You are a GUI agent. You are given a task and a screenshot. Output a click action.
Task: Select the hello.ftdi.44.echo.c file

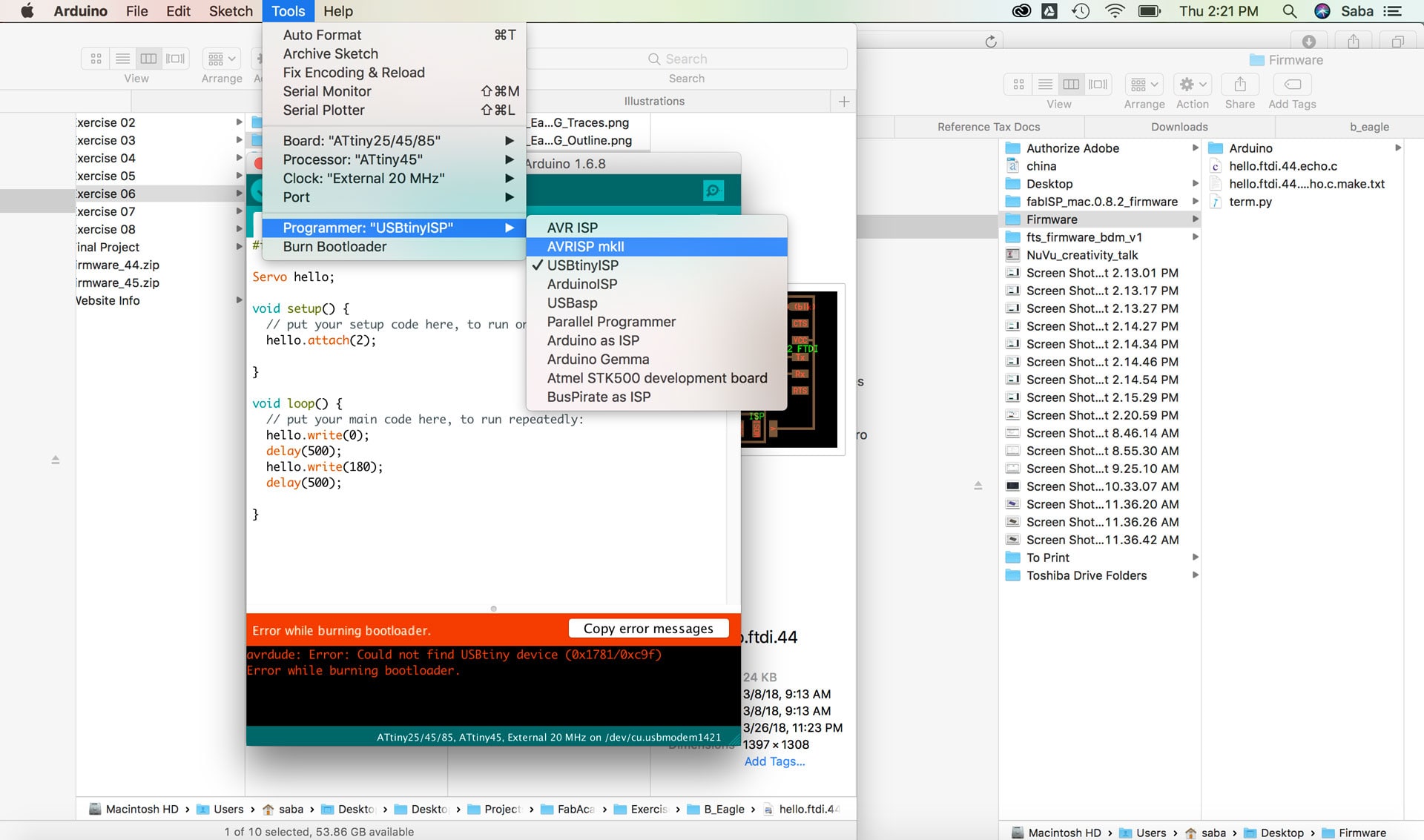(1282, 166)
